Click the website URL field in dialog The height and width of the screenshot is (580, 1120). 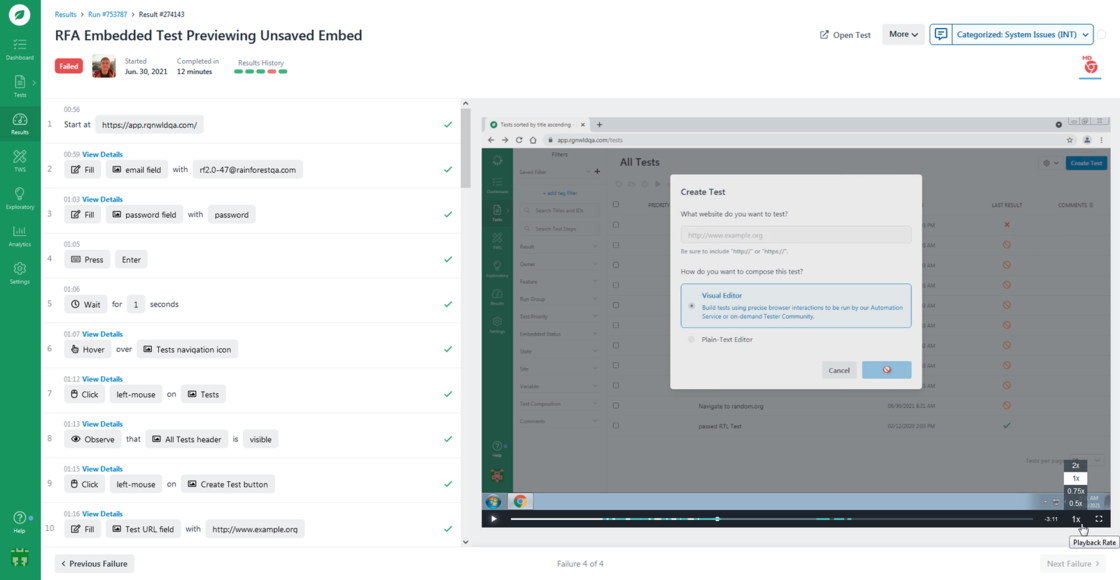click(796, 235)
